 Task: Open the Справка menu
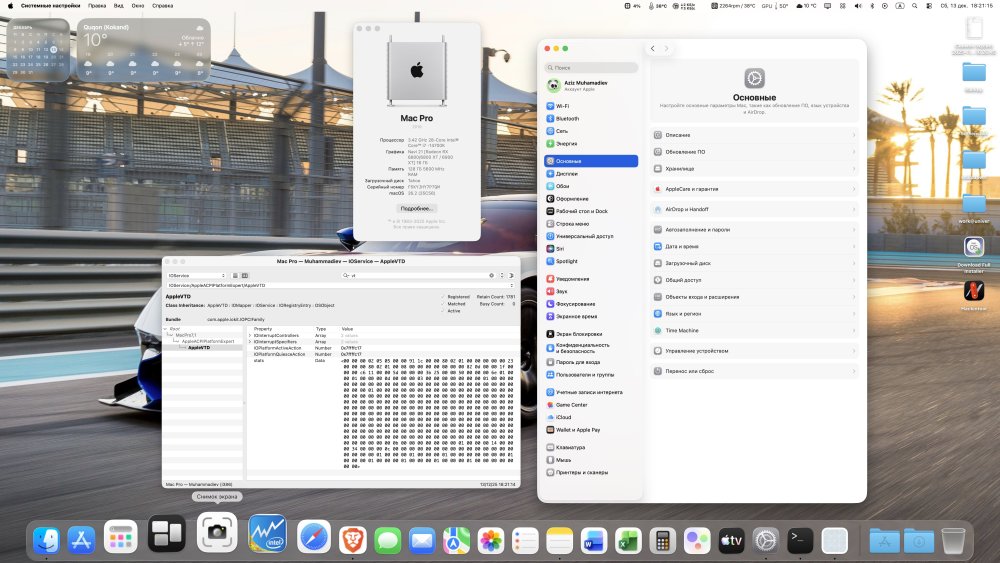tap(163, 6)
